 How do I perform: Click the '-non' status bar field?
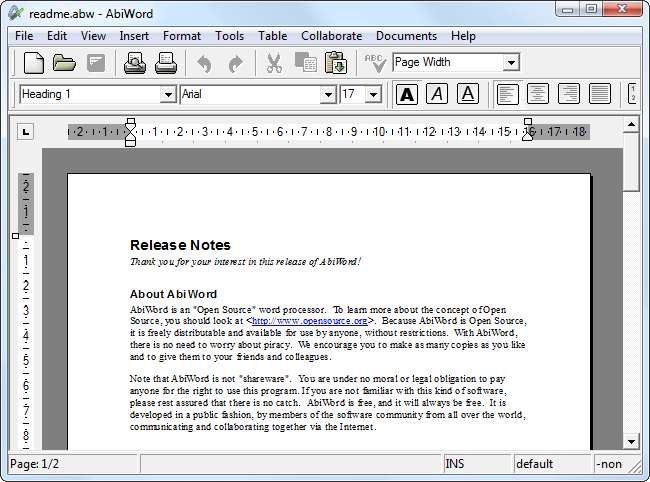click(x=611, y=464)
